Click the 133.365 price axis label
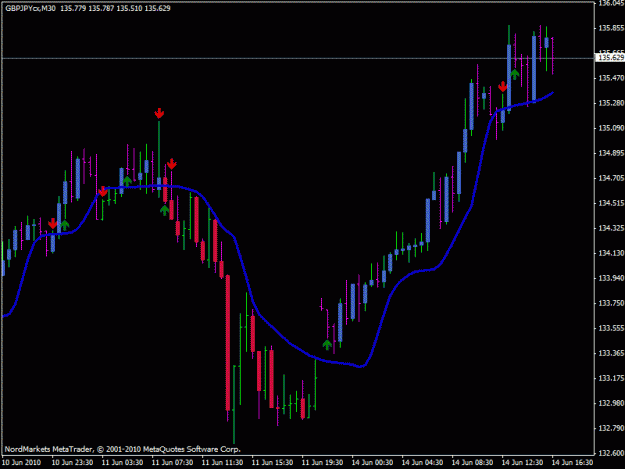This screenshot has height=469, width=625. (x=611, y=353)
